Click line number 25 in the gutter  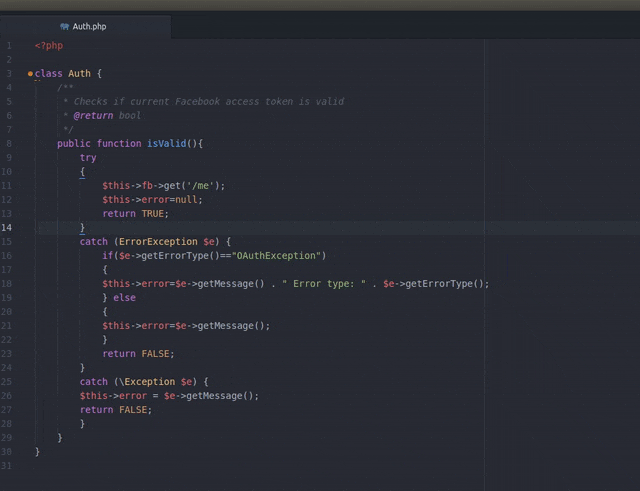point(7,382)
